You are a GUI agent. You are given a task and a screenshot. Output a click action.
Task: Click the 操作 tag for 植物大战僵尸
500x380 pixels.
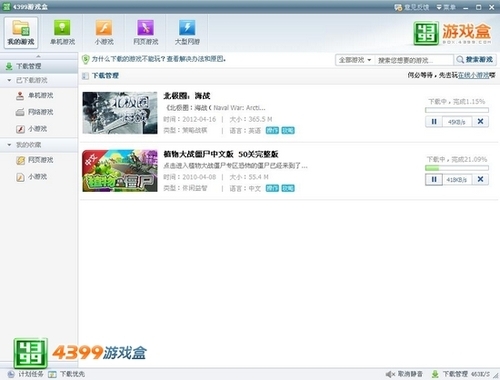tap(272, 188)
